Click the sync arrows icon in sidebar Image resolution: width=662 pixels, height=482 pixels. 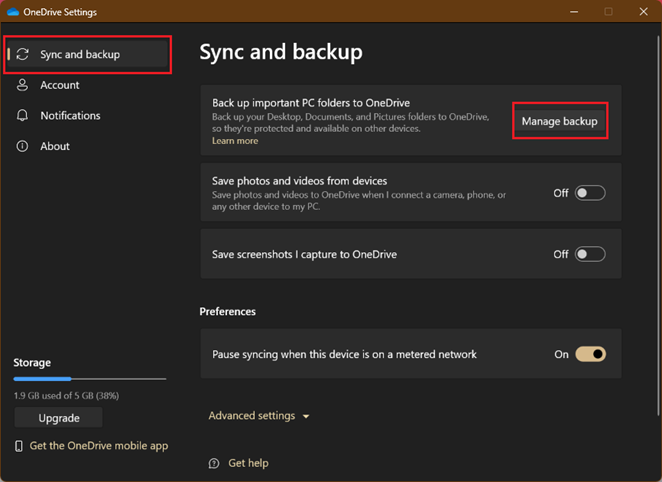tap(22, 54)
